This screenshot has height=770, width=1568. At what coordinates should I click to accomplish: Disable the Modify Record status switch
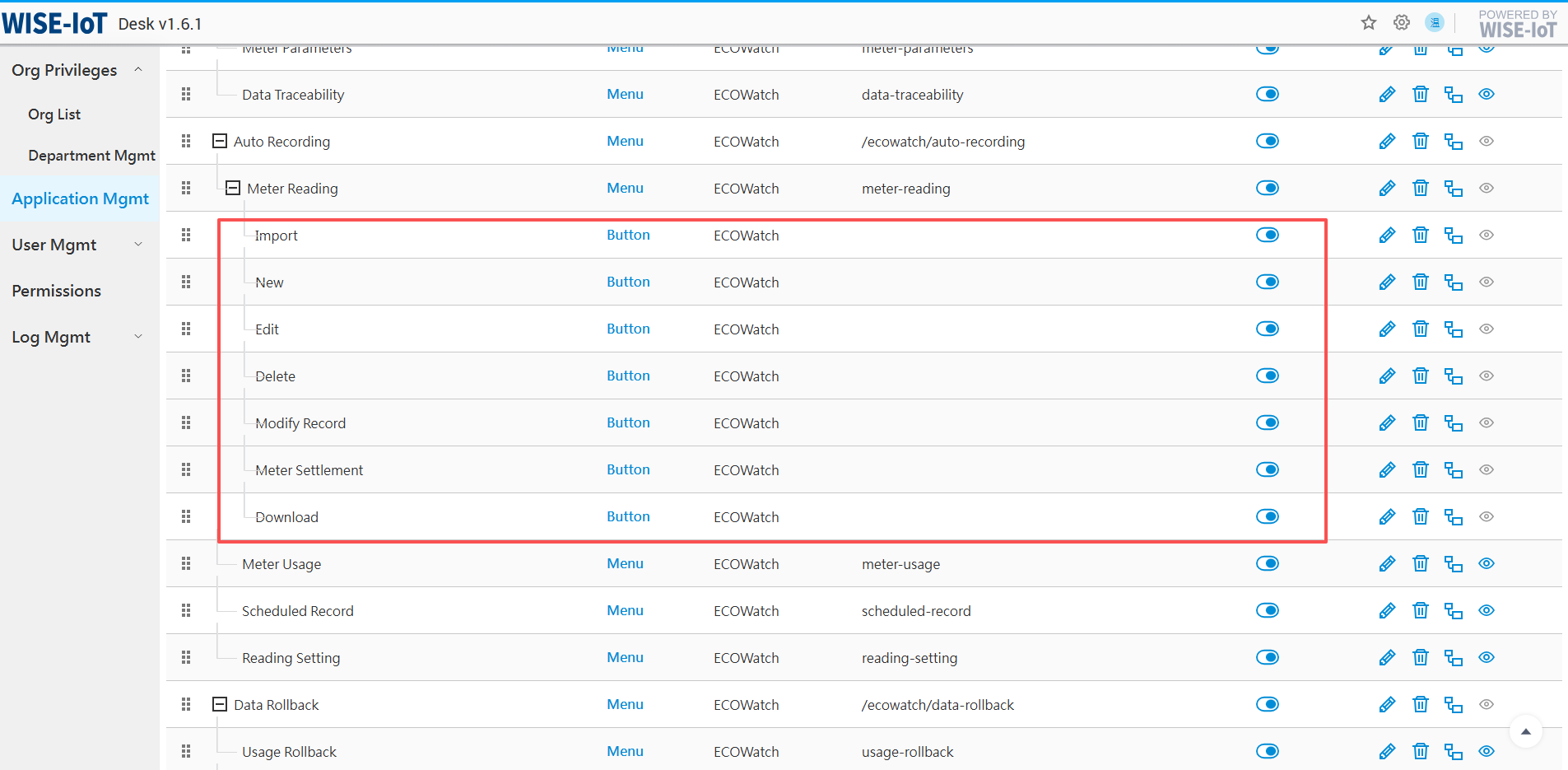[1267, 423]
